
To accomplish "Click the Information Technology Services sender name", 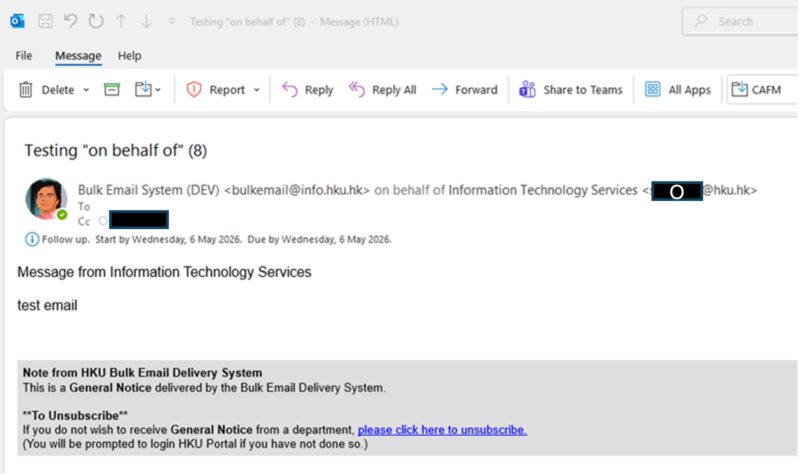I will tap(543, 190).
